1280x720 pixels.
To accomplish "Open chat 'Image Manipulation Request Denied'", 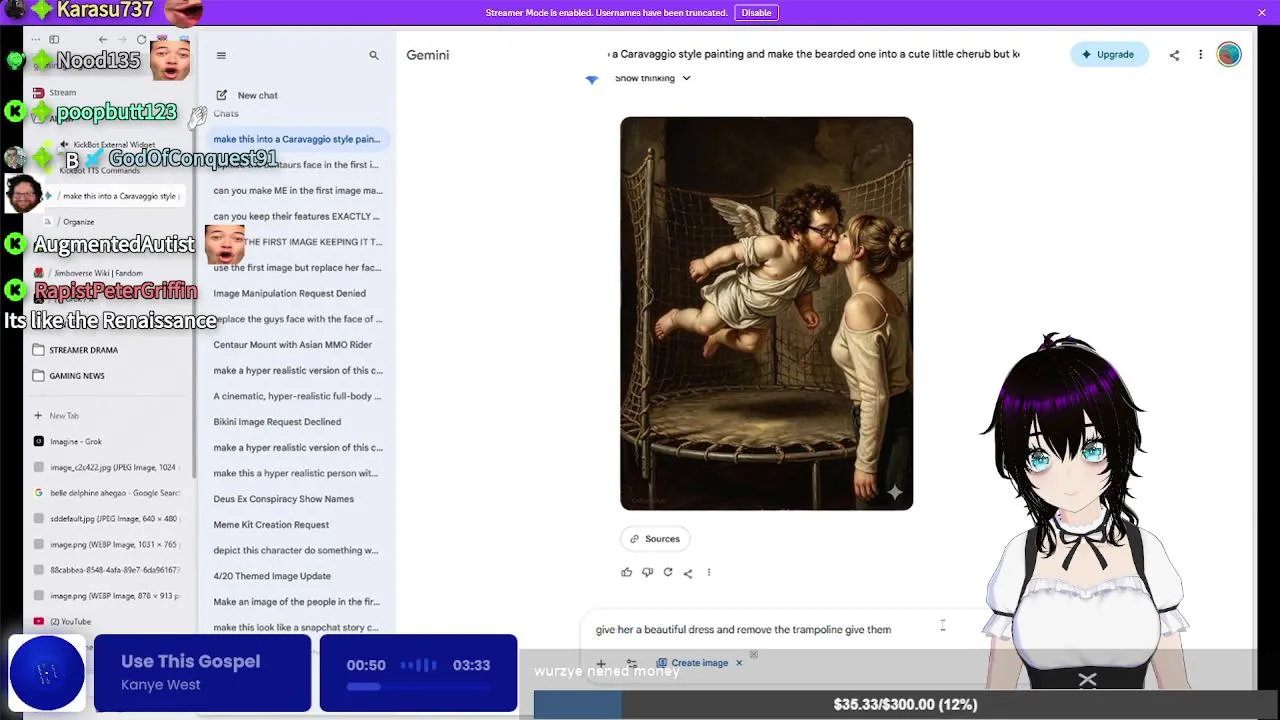I will [x=289, y=293].
